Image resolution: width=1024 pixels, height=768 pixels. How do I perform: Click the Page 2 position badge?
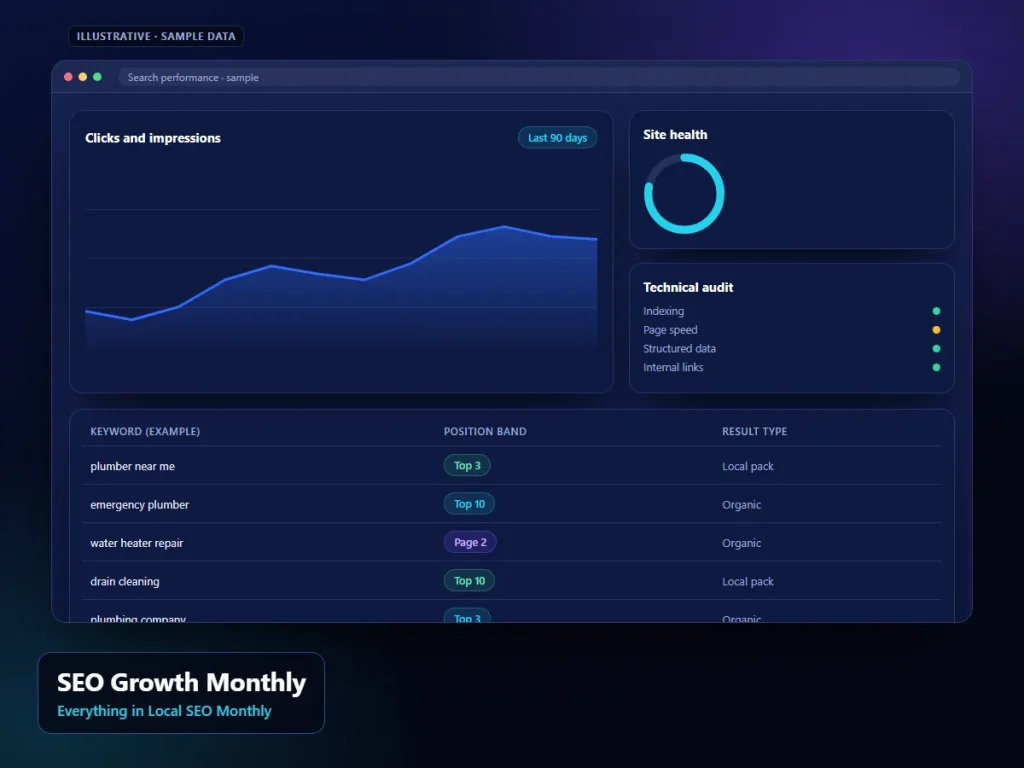[470, 543]
